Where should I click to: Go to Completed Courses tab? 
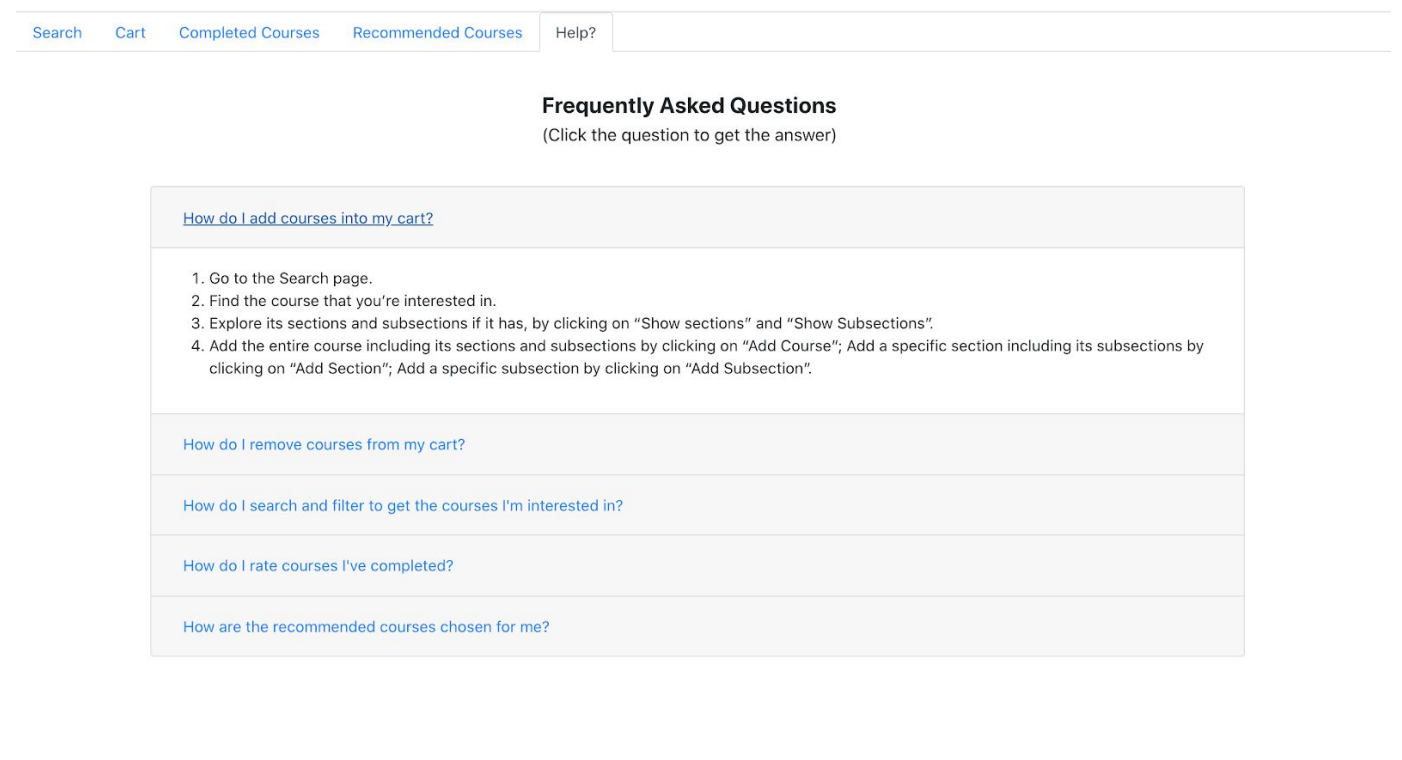(249, 33)
